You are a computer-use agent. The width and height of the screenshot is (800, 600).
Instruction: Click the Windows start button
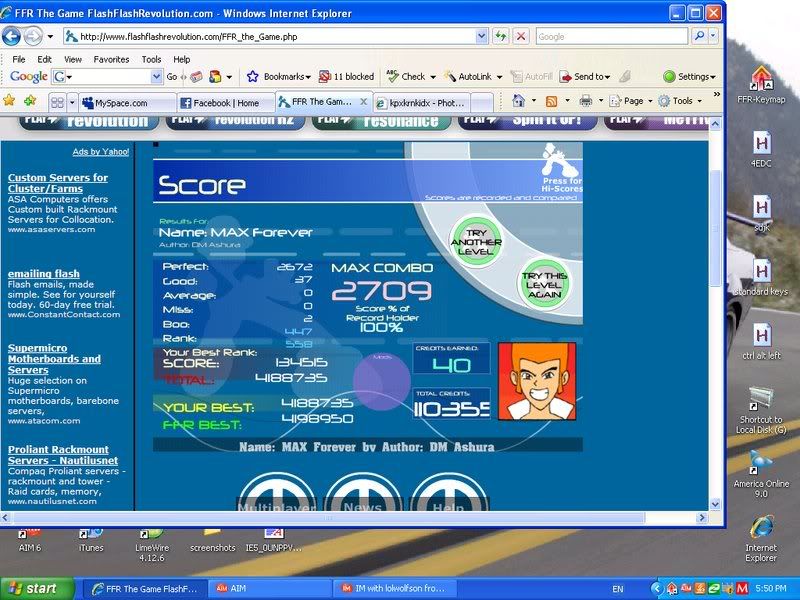[37, 588]
